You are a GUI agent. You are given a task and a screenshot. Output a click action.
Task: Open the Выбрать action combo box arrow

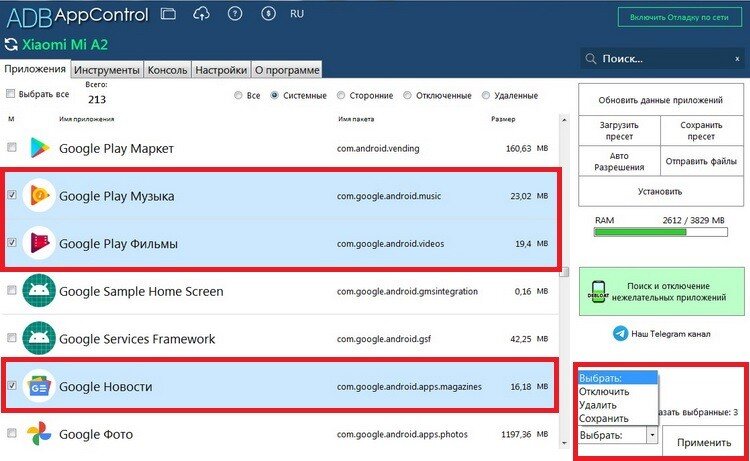click(x=652, y=435)
